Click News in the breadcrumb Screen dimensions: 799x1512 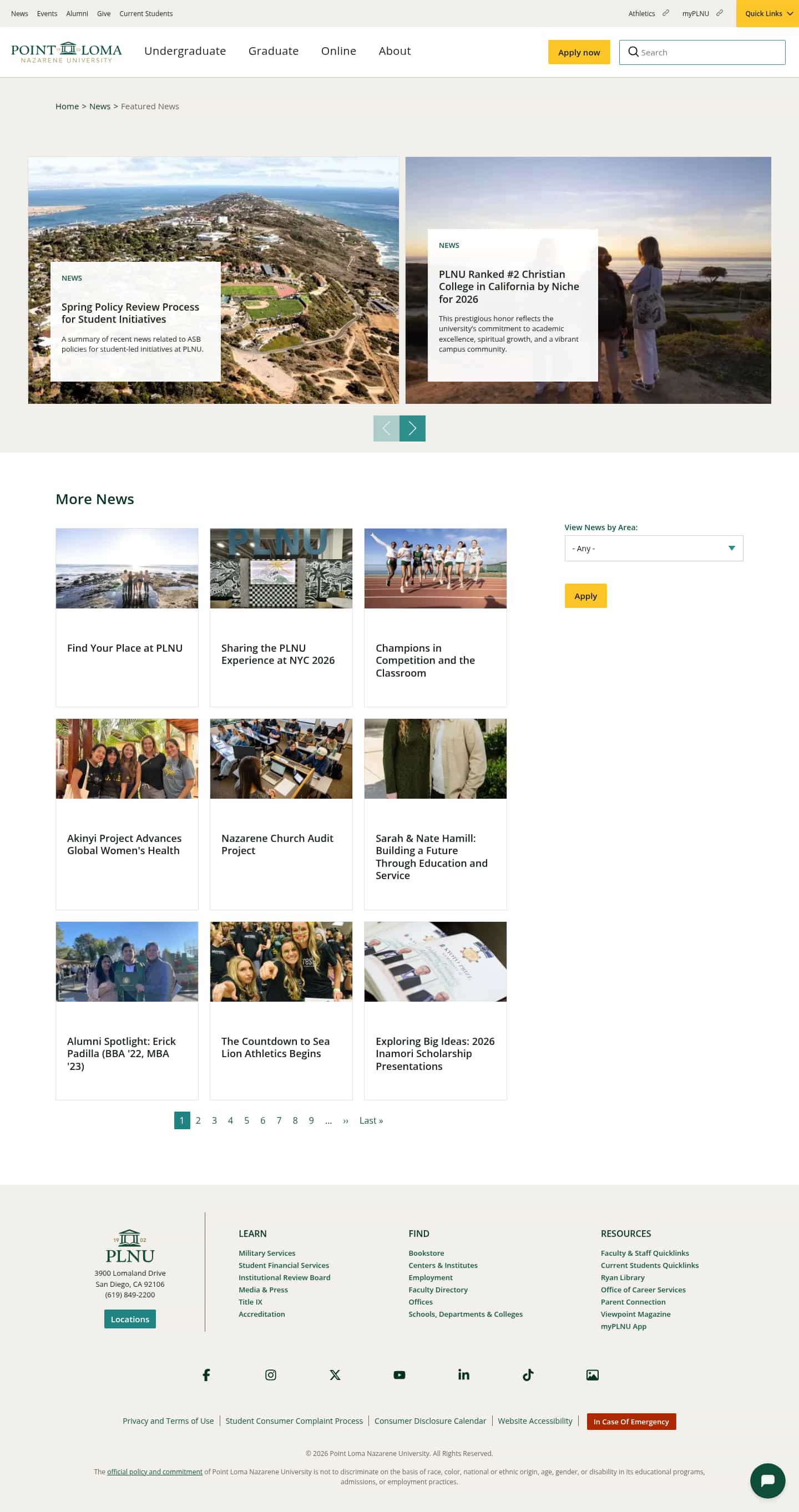pos(100,106)
